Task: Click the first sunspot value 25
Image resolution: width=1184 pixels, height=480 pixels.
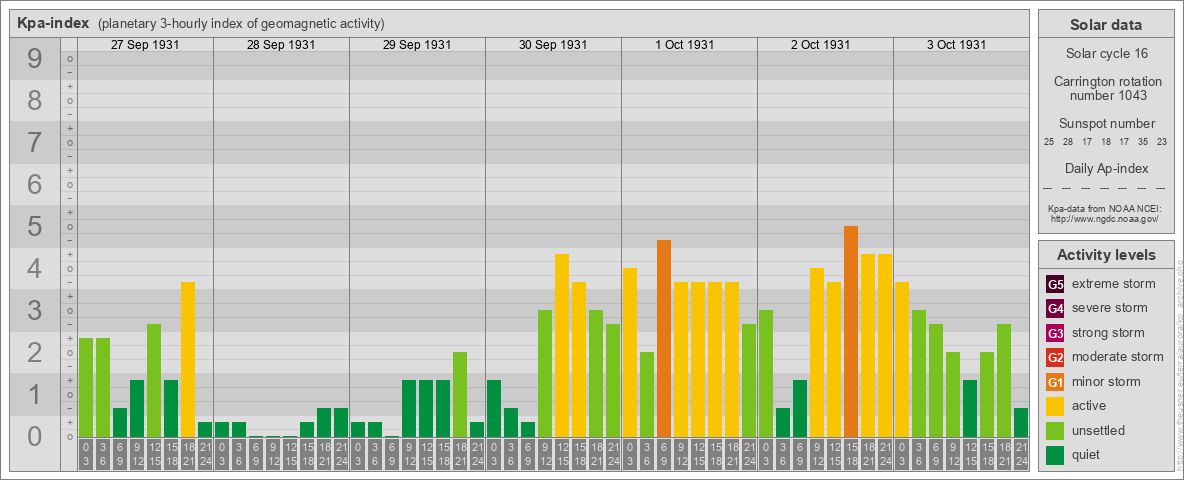Action: [1049, 142]
